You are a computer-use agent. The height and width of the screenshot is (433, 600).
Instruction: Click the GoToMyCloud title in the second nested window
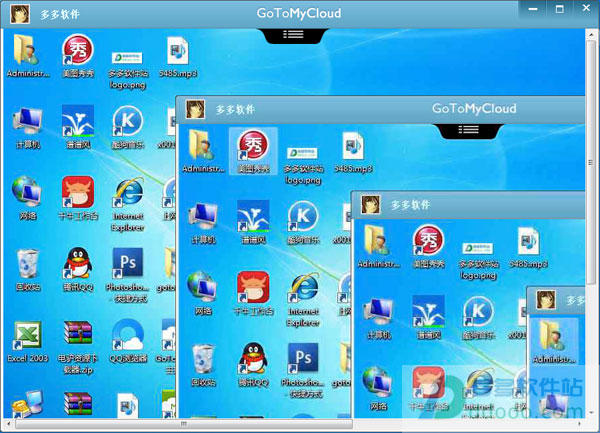(474, 109)
